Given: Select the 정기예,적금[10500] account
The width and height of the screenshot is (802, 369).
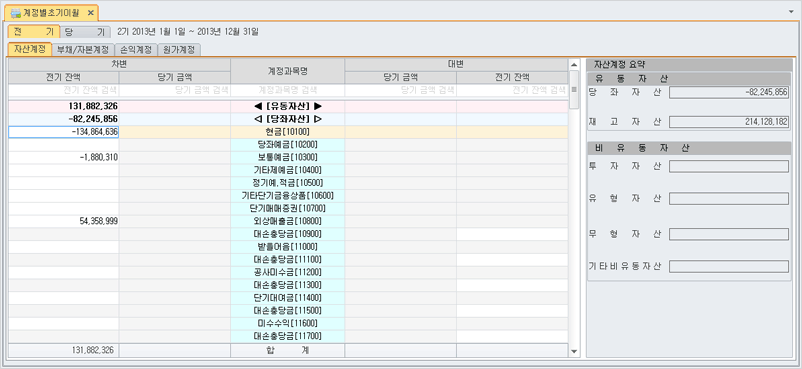Looking at the screenshot, I should (287, 183).
